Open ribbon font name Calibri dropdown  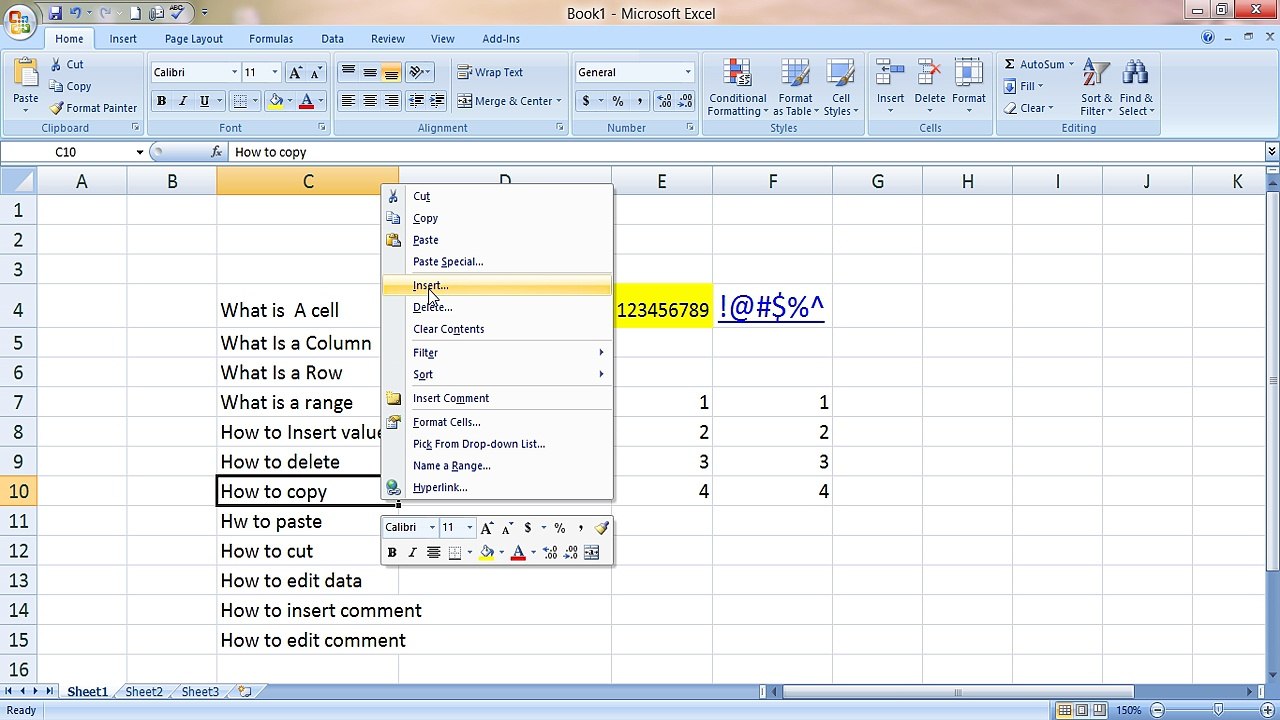234,72
